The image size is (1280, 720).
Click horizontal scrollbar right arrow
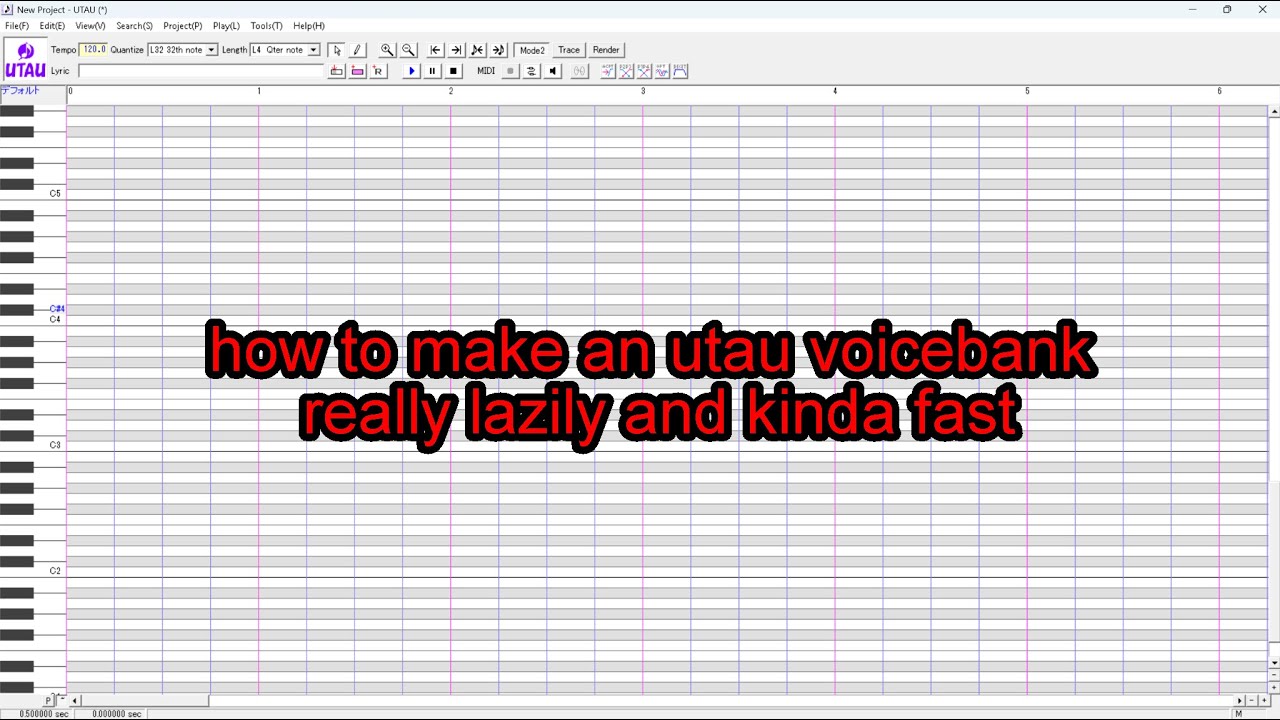point(1240,700)
